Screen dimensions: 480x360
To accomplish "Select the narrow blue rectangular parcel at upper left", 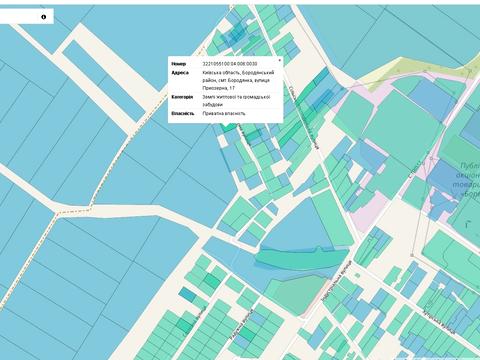I will [104, 80].
